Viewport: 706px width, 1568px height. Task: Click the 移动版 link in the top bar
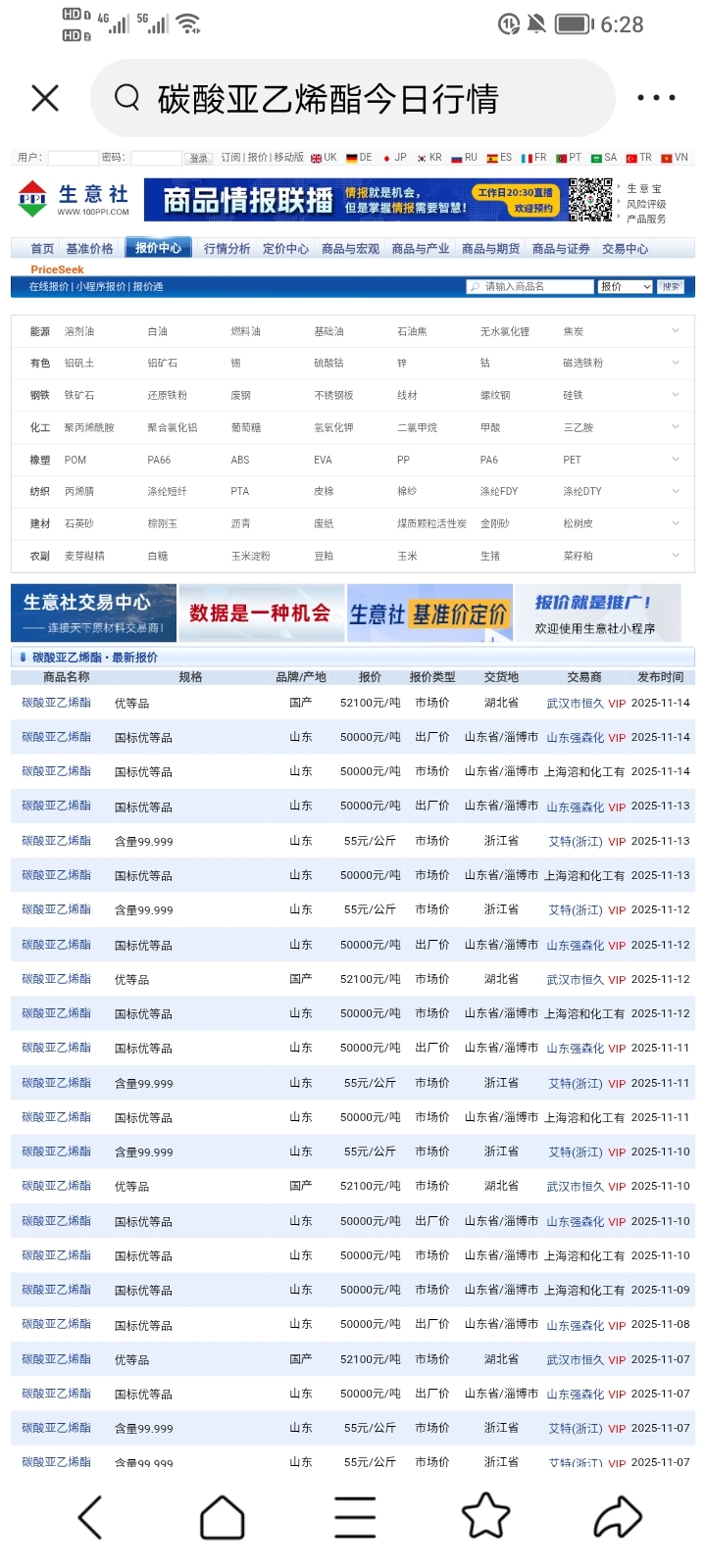[288, 158]
